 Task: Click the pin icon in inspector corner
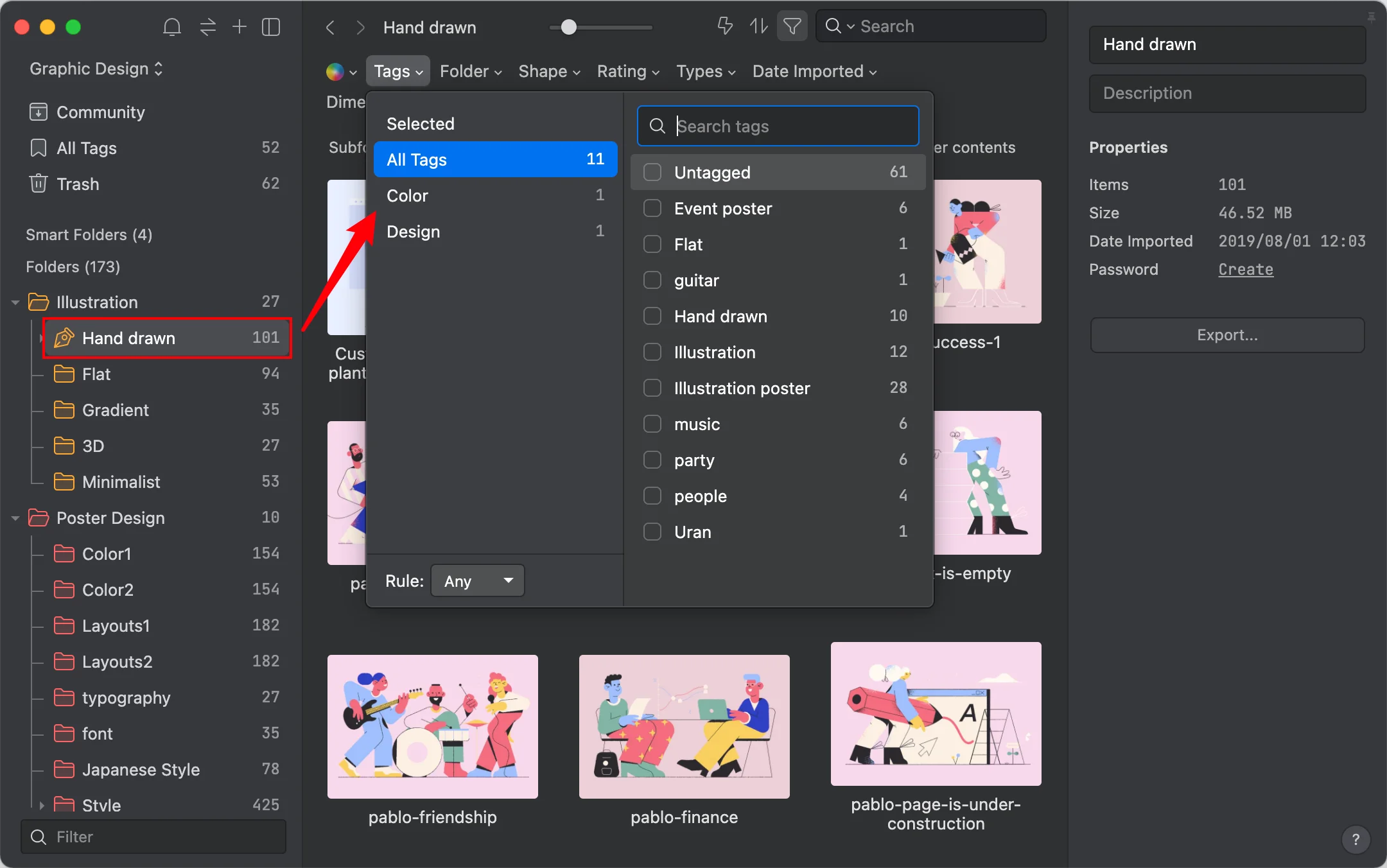pyautogui.click(x=1371, y=18)
